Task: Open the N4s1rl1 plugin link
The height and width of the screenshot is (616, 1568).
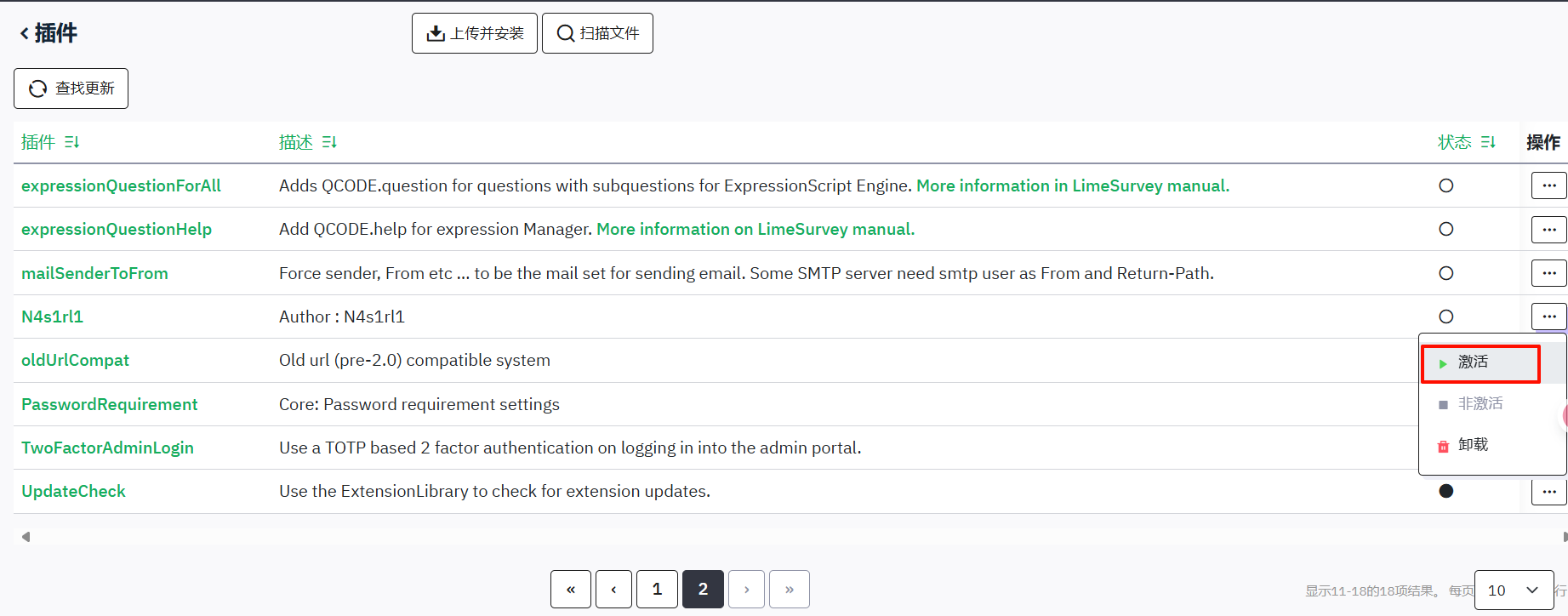Action: click(52, 317)
